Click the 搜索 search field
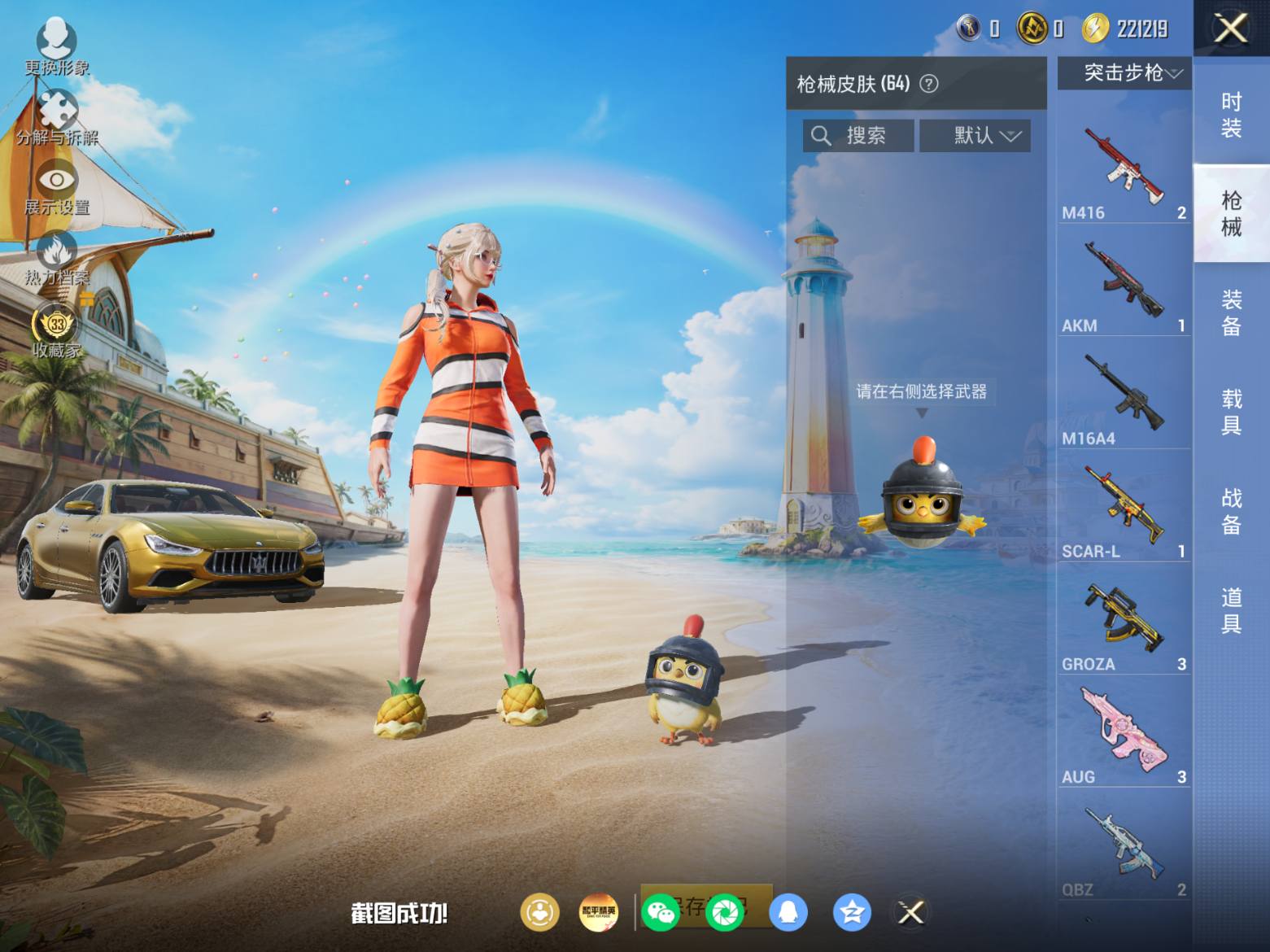 (x=858, y=136)
